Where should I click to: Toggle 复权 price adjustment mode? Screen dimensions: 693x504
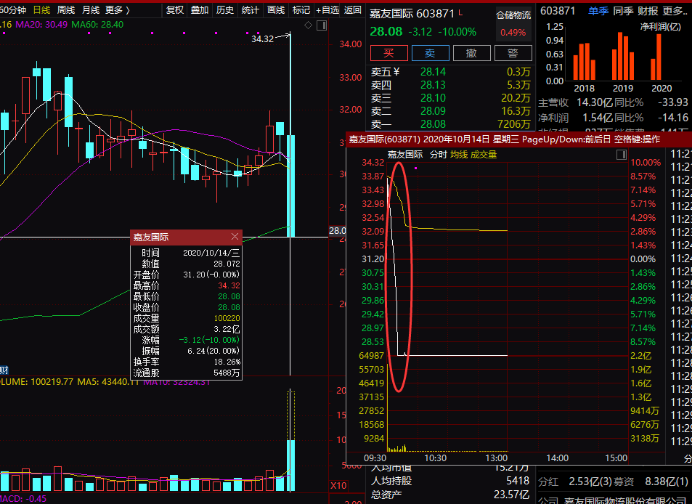click(x=174, y=9)
